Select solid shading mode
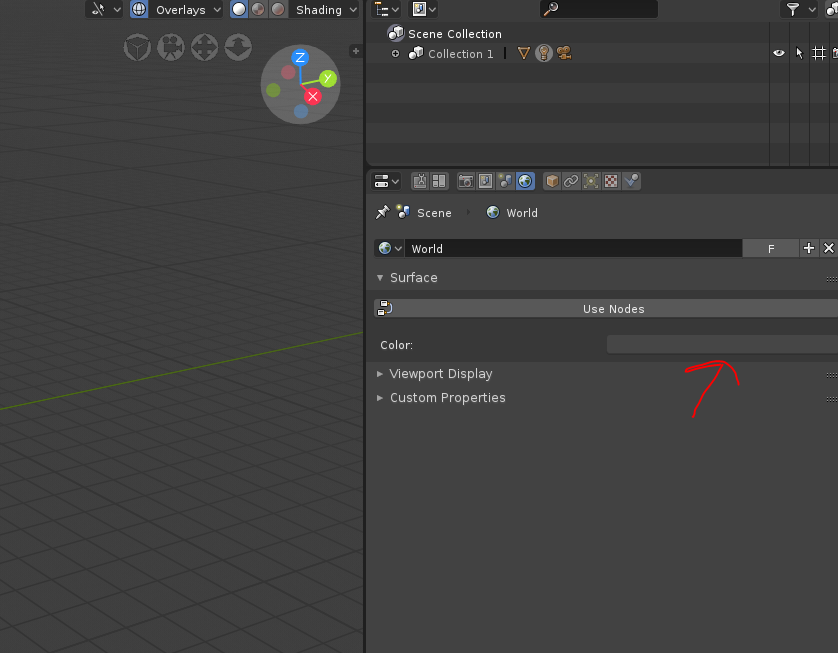The image size is (838, 653). [239, 9]
